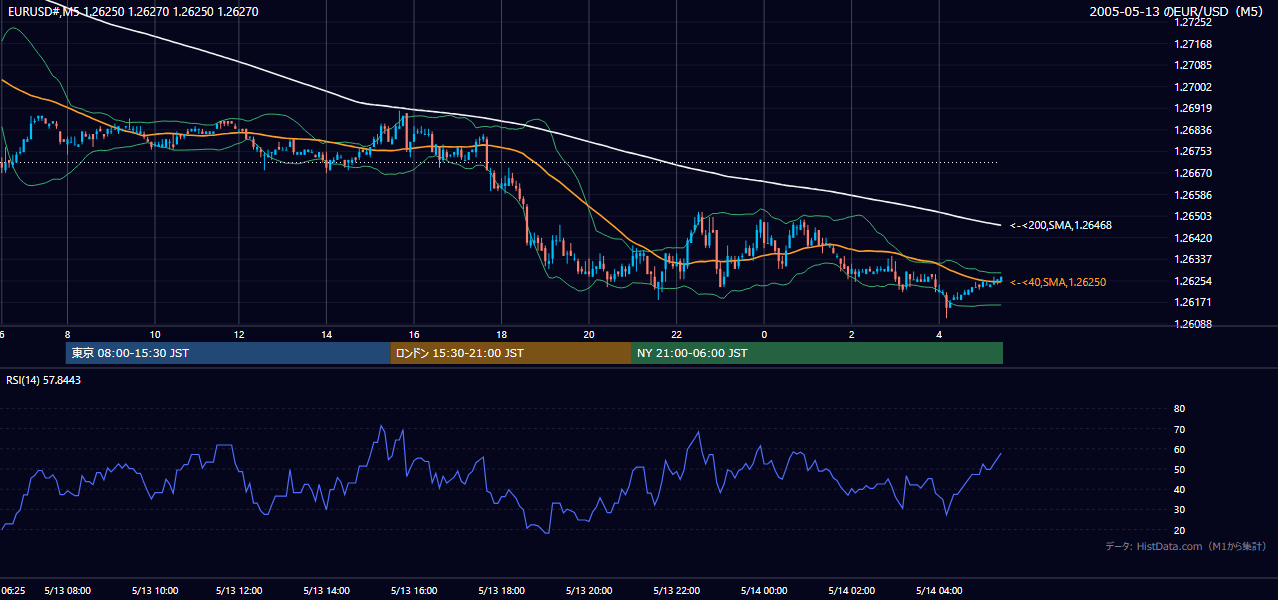Select bottom timeline label 5/14 04:00
The width and height of the screenshot is (1278, 600).
[x=939, y=591]
